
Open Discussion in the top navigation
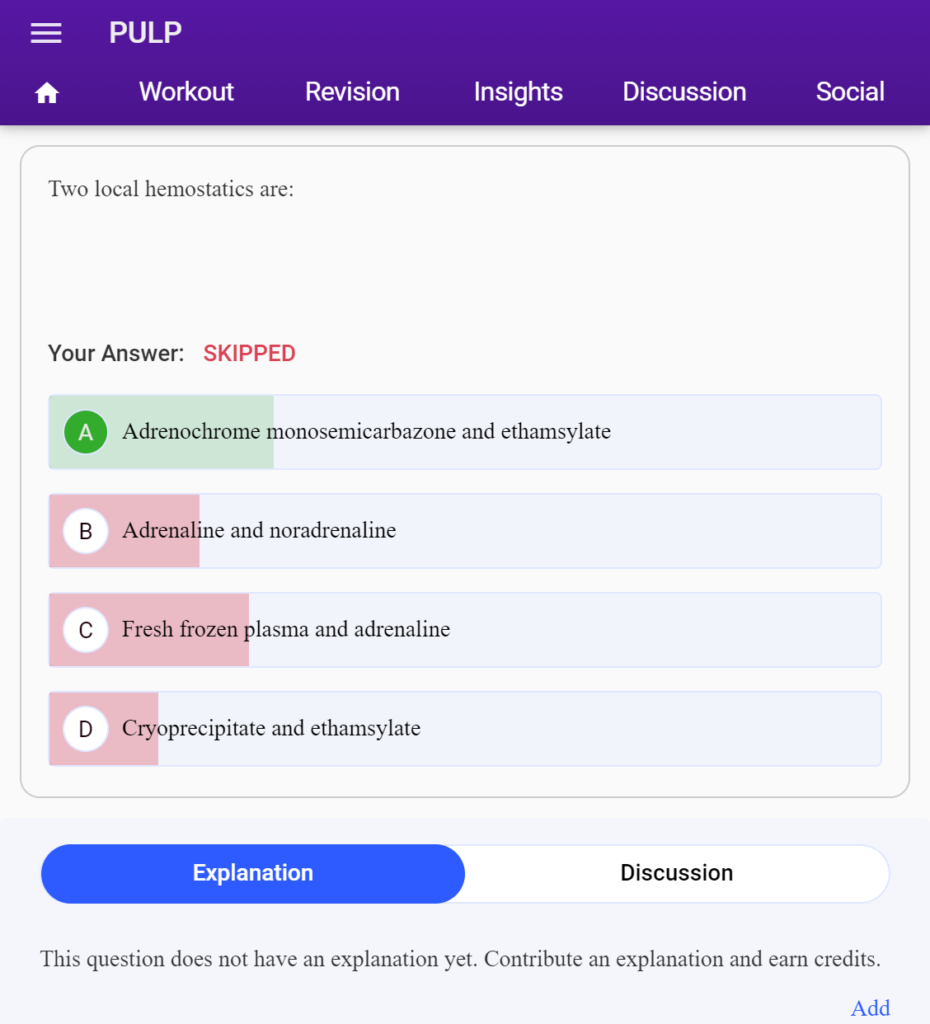(x=684, y=92)
